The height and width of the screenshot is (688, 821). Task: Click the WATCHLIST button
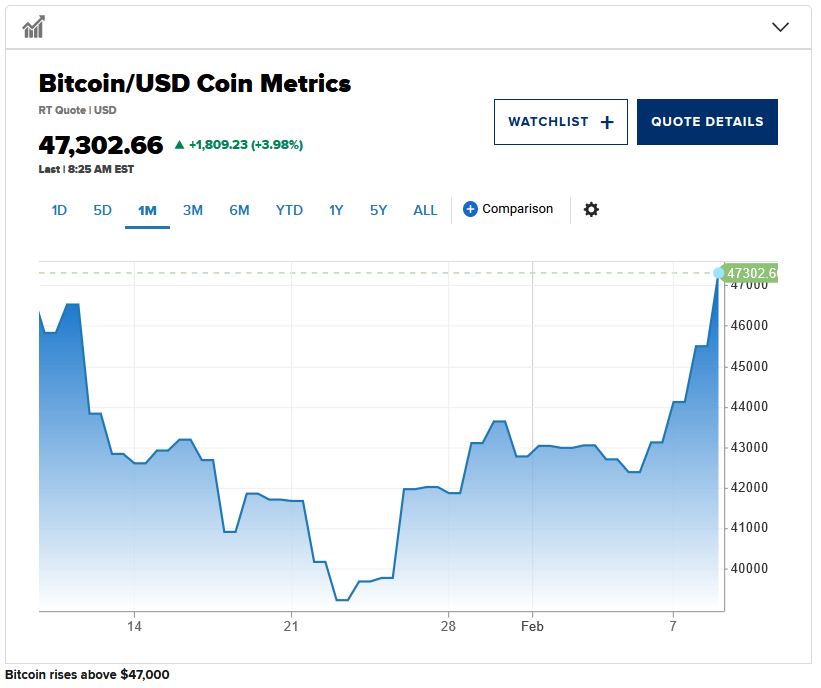561,121
